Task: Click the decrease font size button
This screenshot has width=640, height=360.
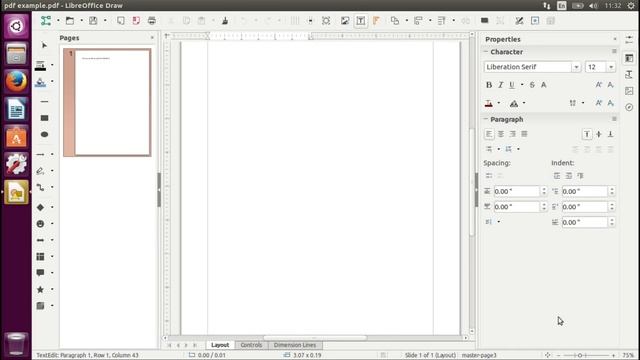Action: (x=611, y=85)
